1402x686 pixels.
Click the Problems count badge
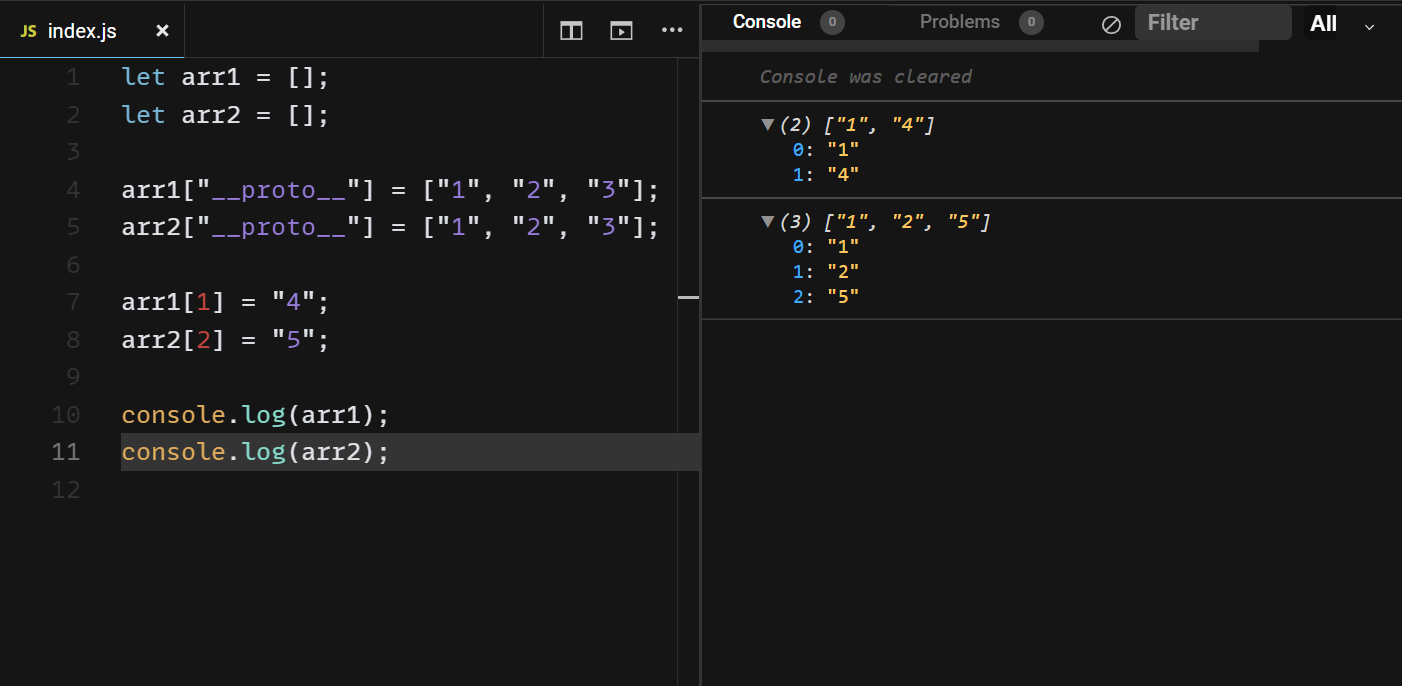point(1031,22)
